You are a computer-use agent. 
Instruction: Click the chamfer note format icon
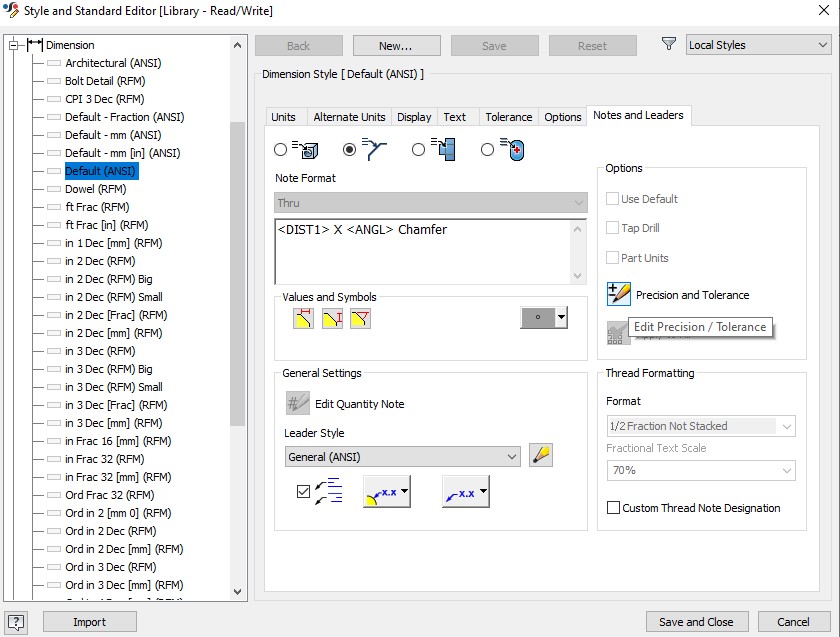pyautogui.click(x=374, y=149)
